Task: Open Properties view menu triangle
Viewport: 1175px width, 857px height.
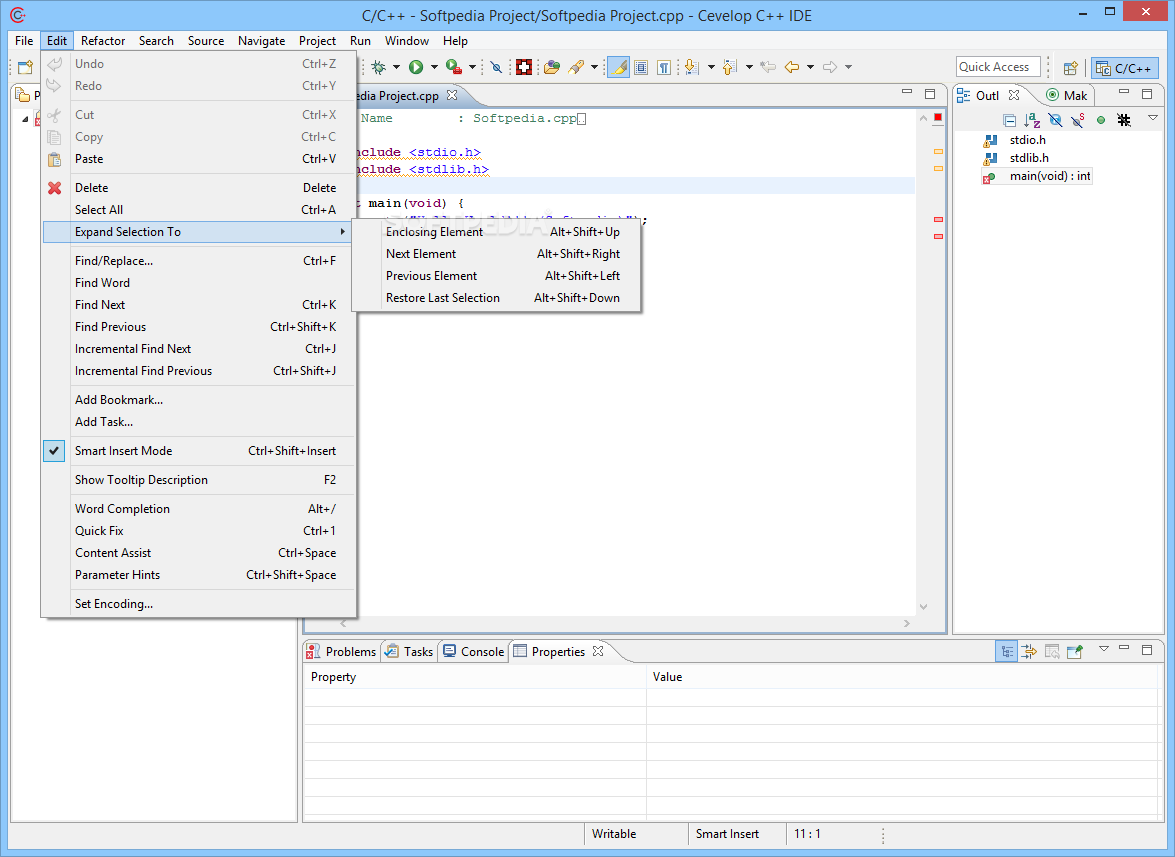Action: point(1104,649)
